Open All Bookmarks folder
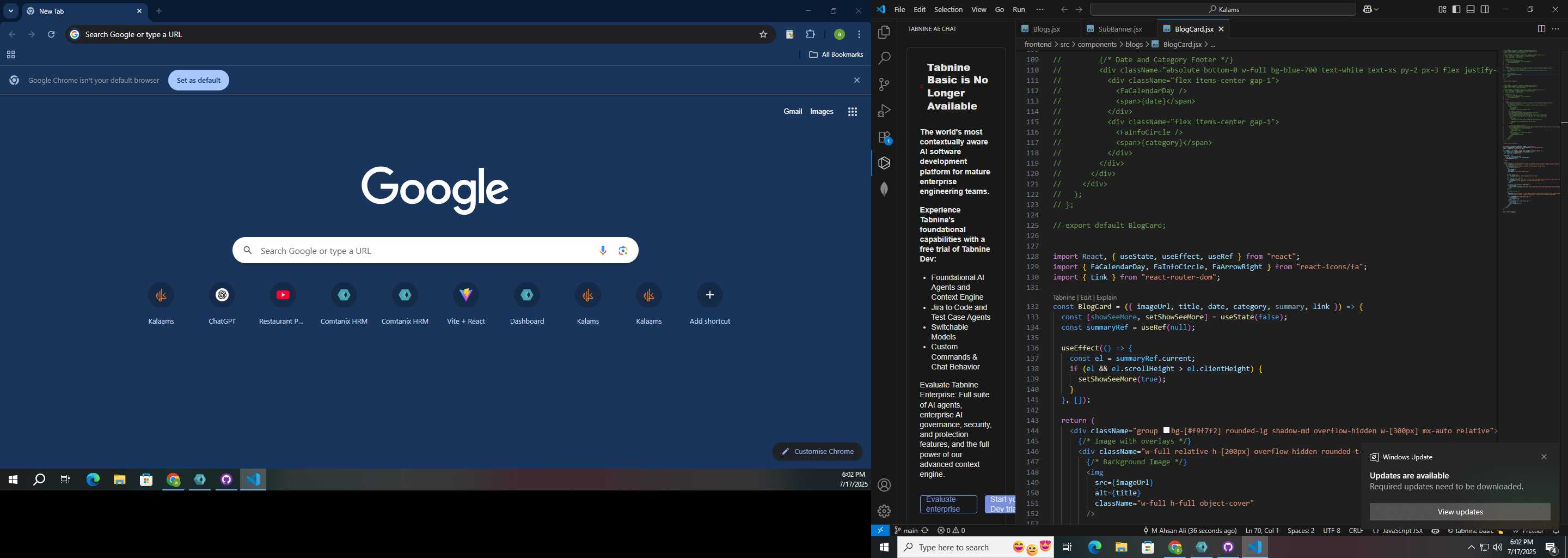1568x558 pixels. [x=836, y=55]
